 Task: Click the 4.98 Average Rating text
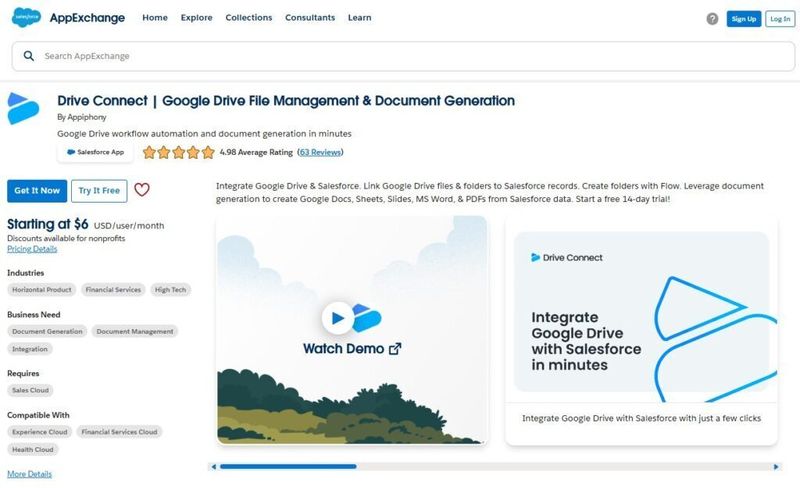tap(256, 152)
